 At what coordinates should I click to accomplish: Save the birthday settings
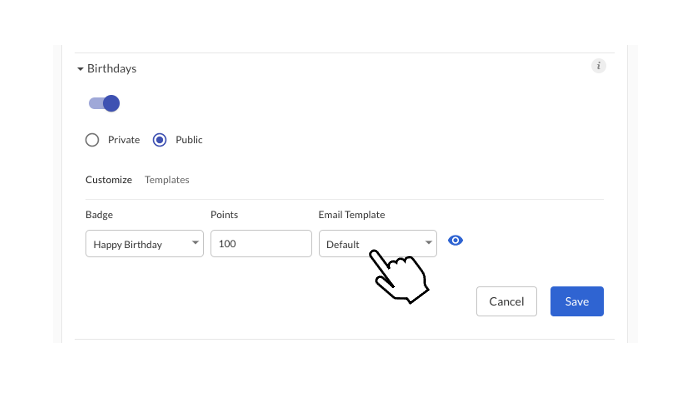click(577, 301)
